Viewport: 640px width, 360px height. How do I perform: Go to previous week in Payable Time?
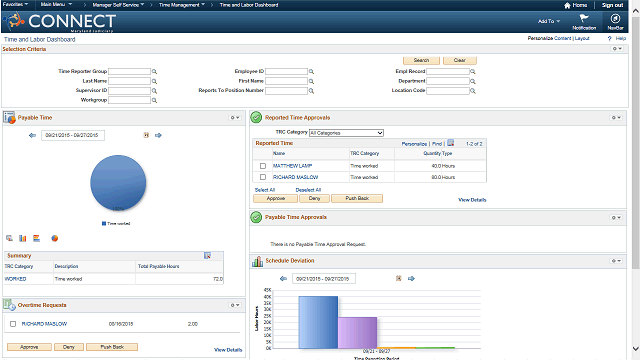point(32,135)
